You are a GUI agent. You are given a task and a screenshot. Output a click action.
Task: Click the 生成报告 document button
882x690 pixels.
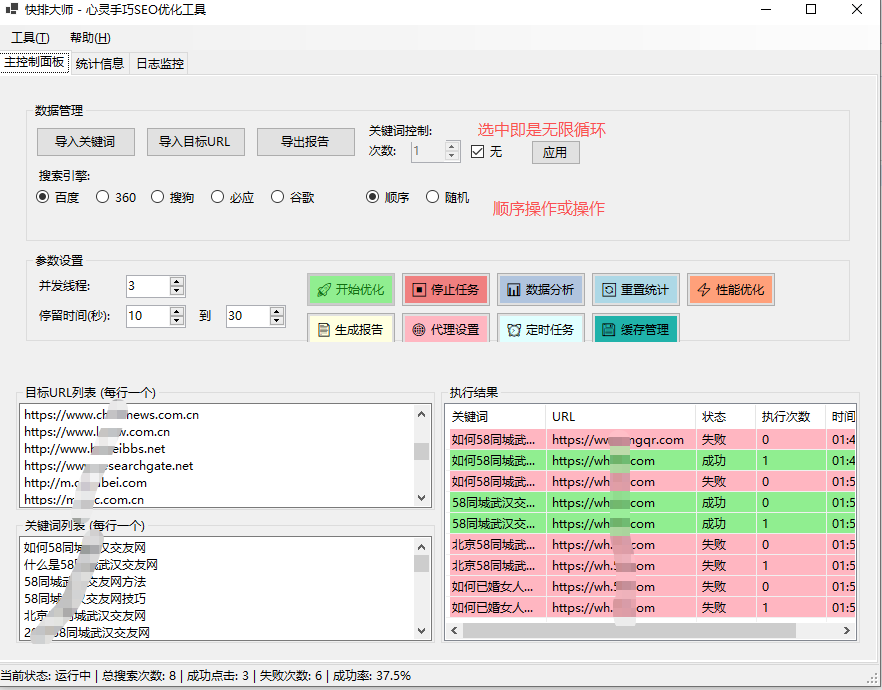click(x=350, y=329)
